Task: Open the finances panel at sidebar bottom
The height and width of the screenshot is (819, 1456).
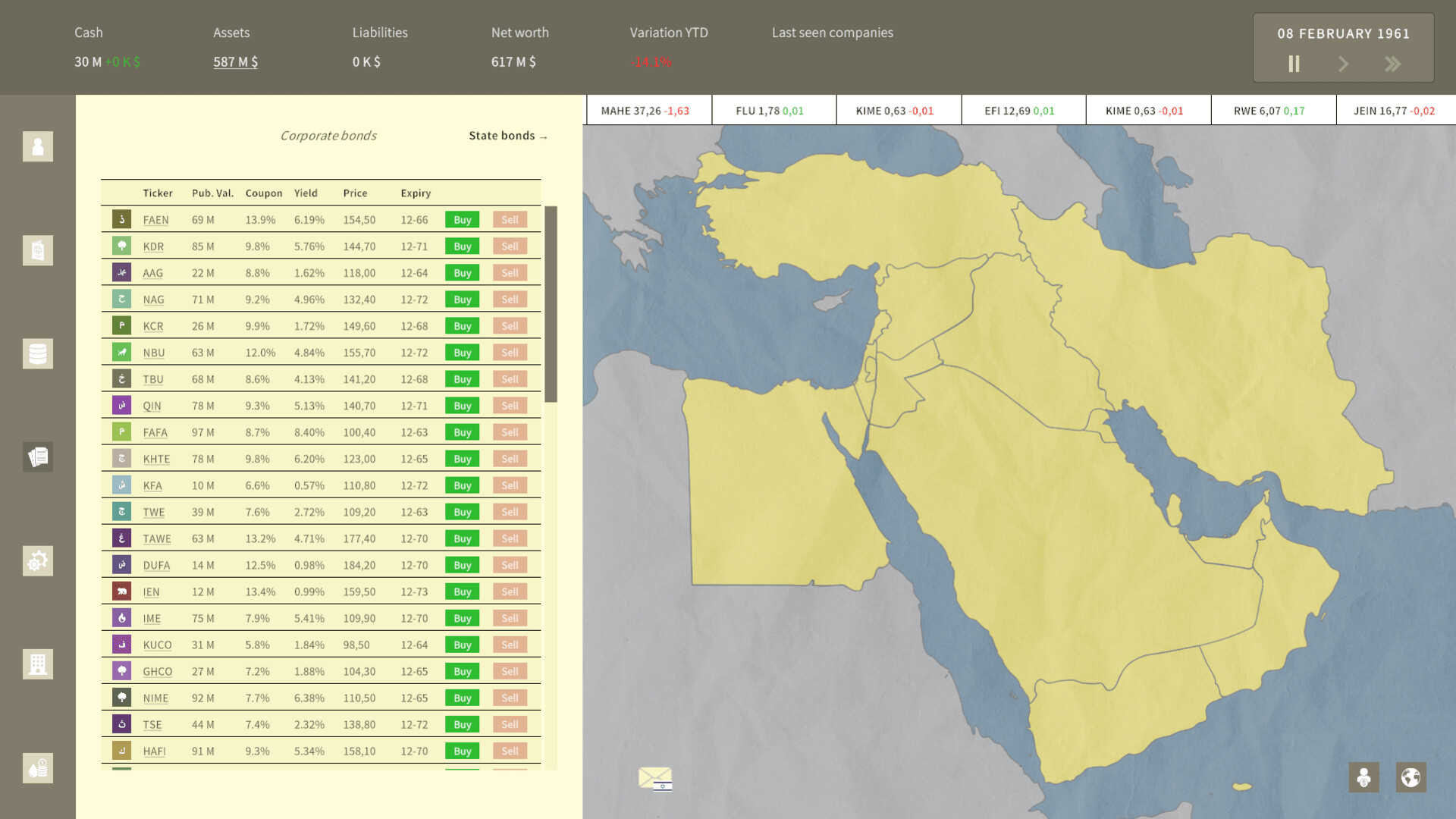Action: [37, 767]
